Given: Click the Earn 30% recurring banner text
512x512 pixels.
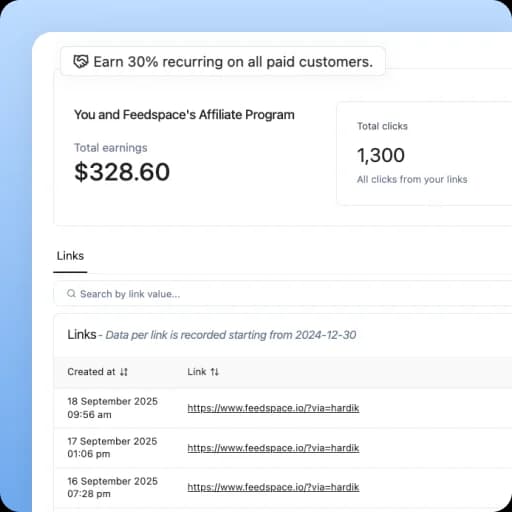Looking at the screenshot, I should [x=233, y=62].
